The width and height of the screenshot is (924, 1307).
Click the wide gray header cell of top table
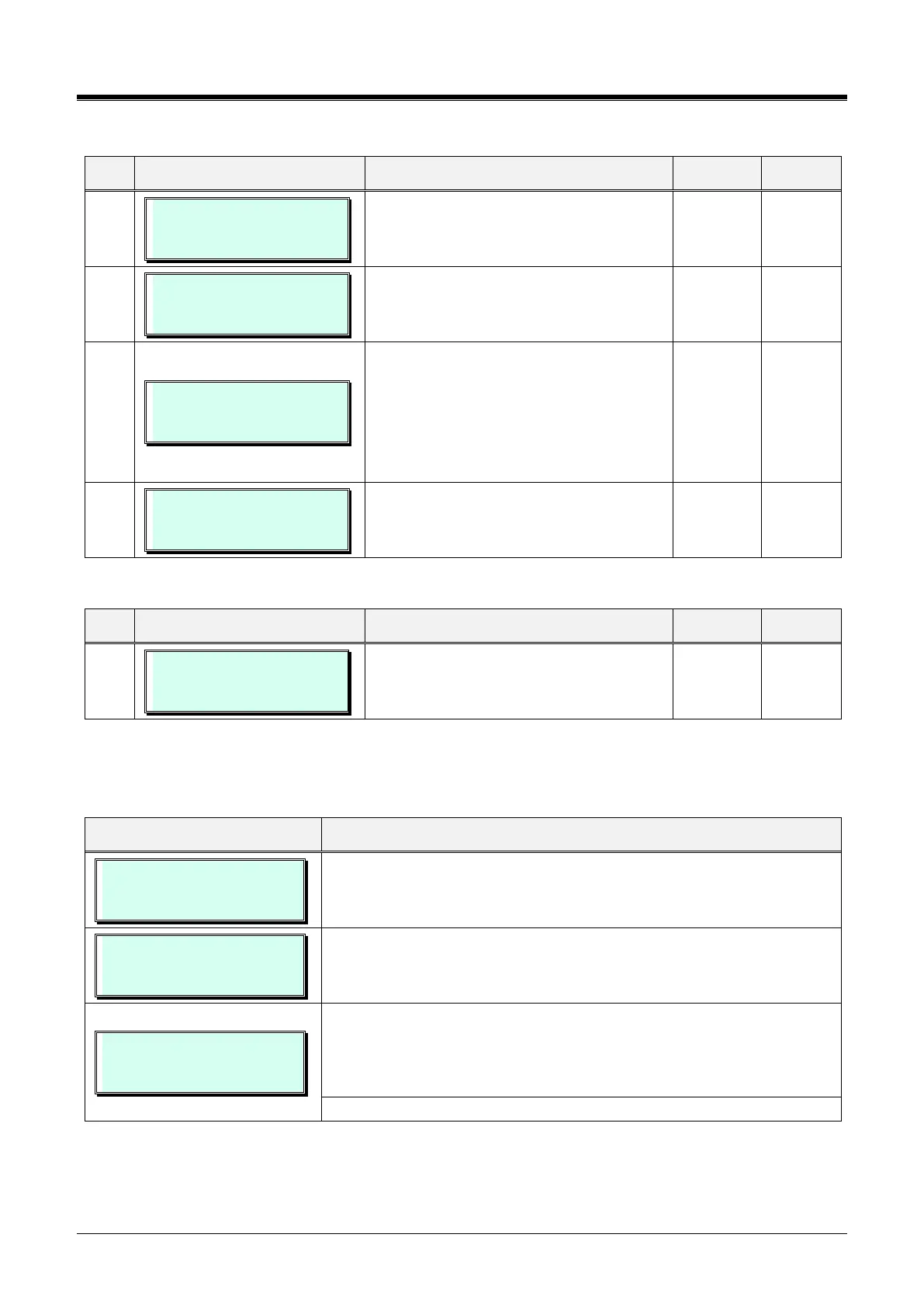(518, 173)
